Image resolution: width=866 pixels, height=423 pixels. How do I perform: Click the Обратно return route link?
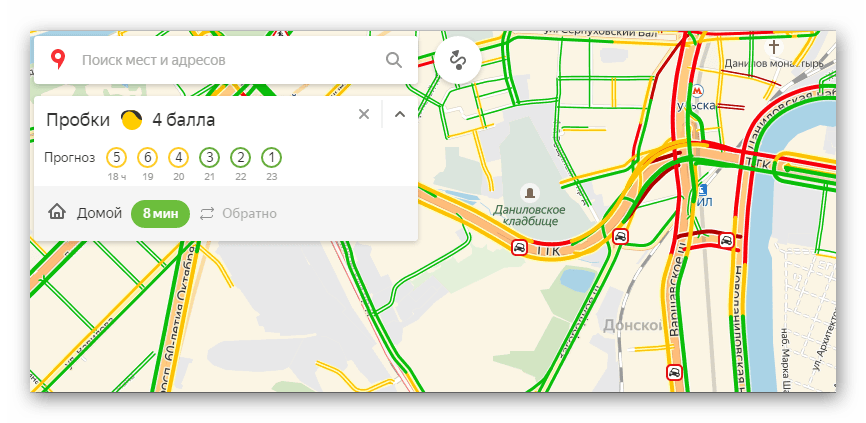(249, 214)
